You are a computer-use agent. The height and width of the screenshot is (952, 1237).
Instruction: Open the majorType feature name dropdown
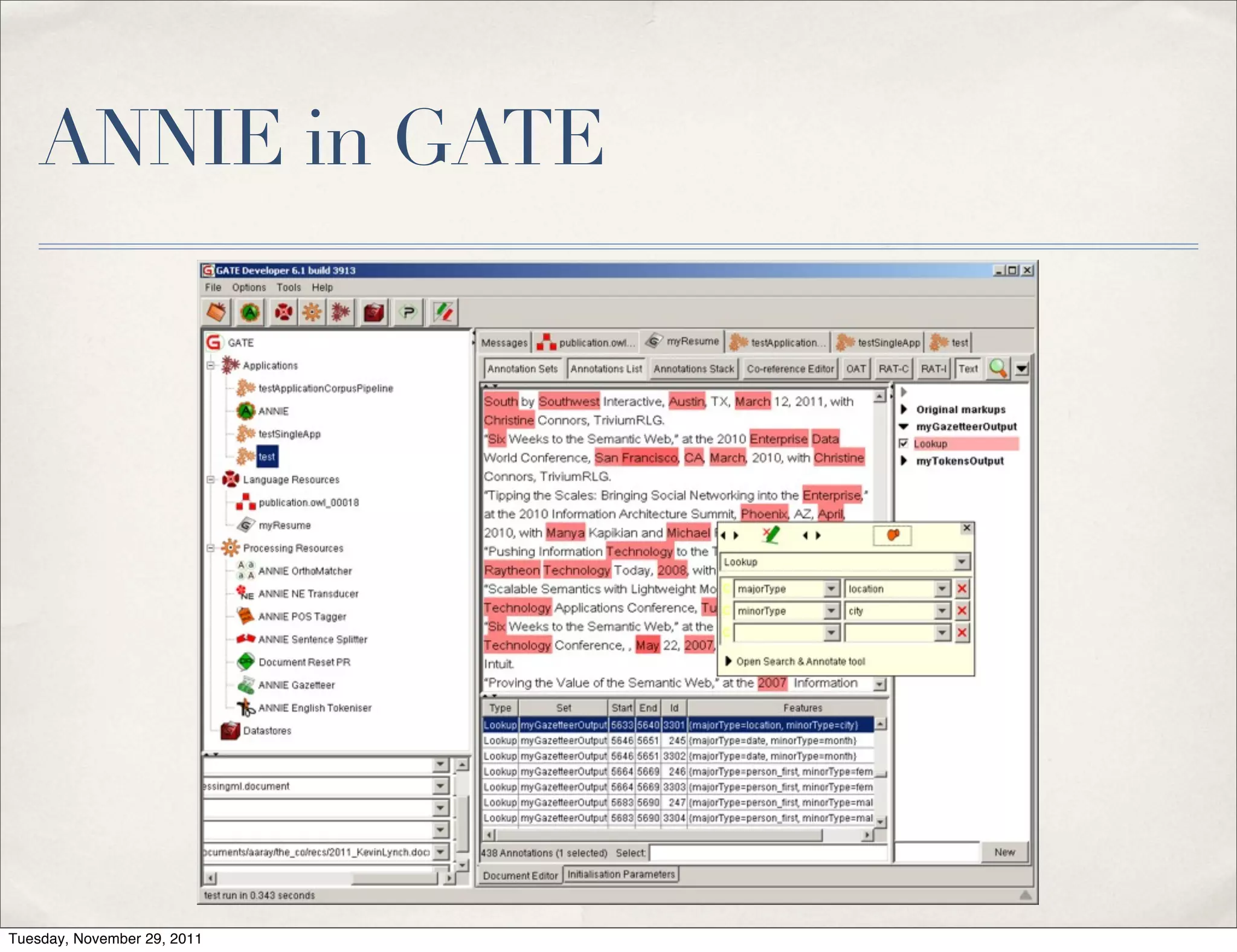pos(831,588)
